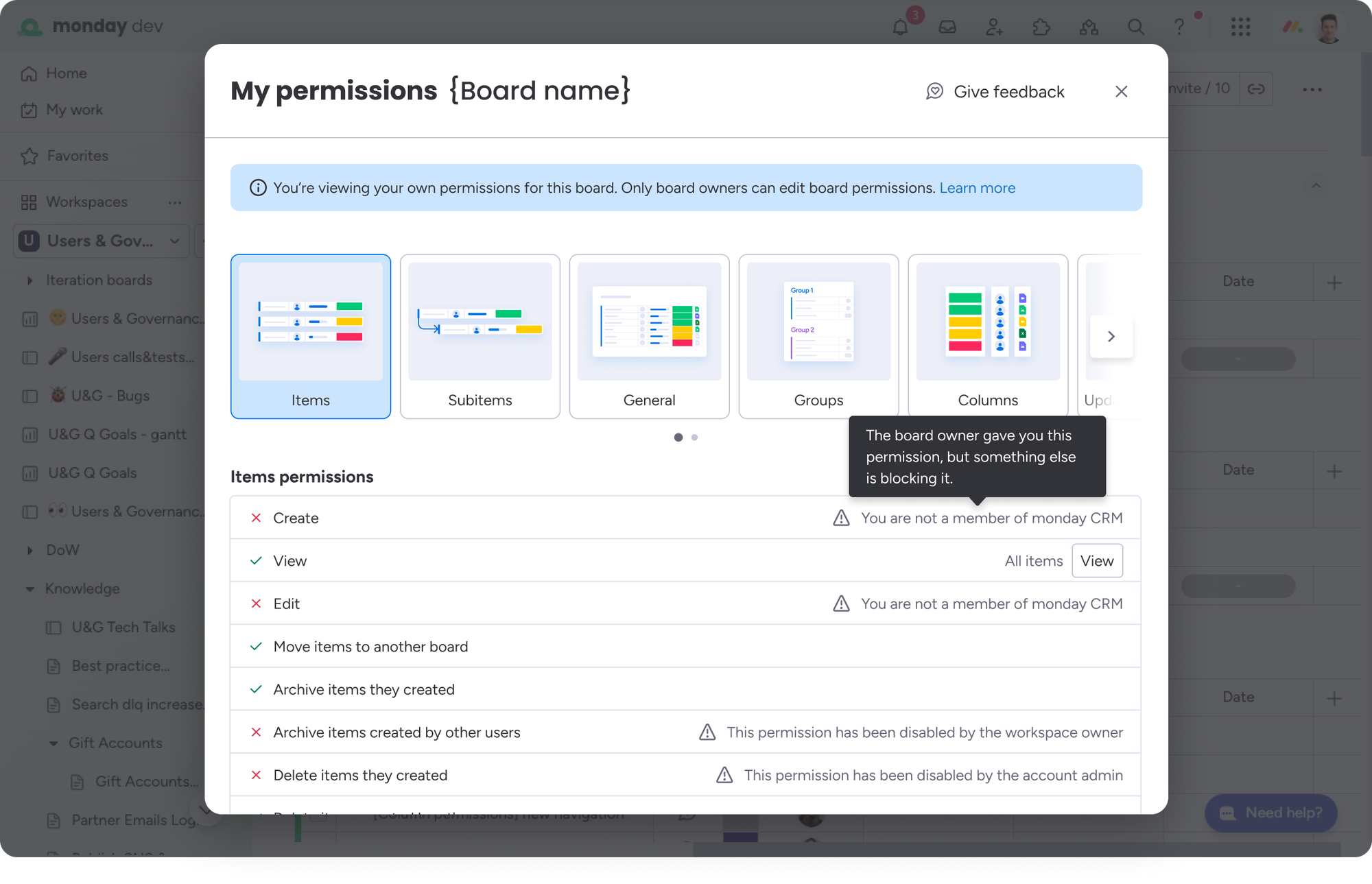Click warning icon in Edit row
1372x884 pixels.
click(x=841, y=604)
